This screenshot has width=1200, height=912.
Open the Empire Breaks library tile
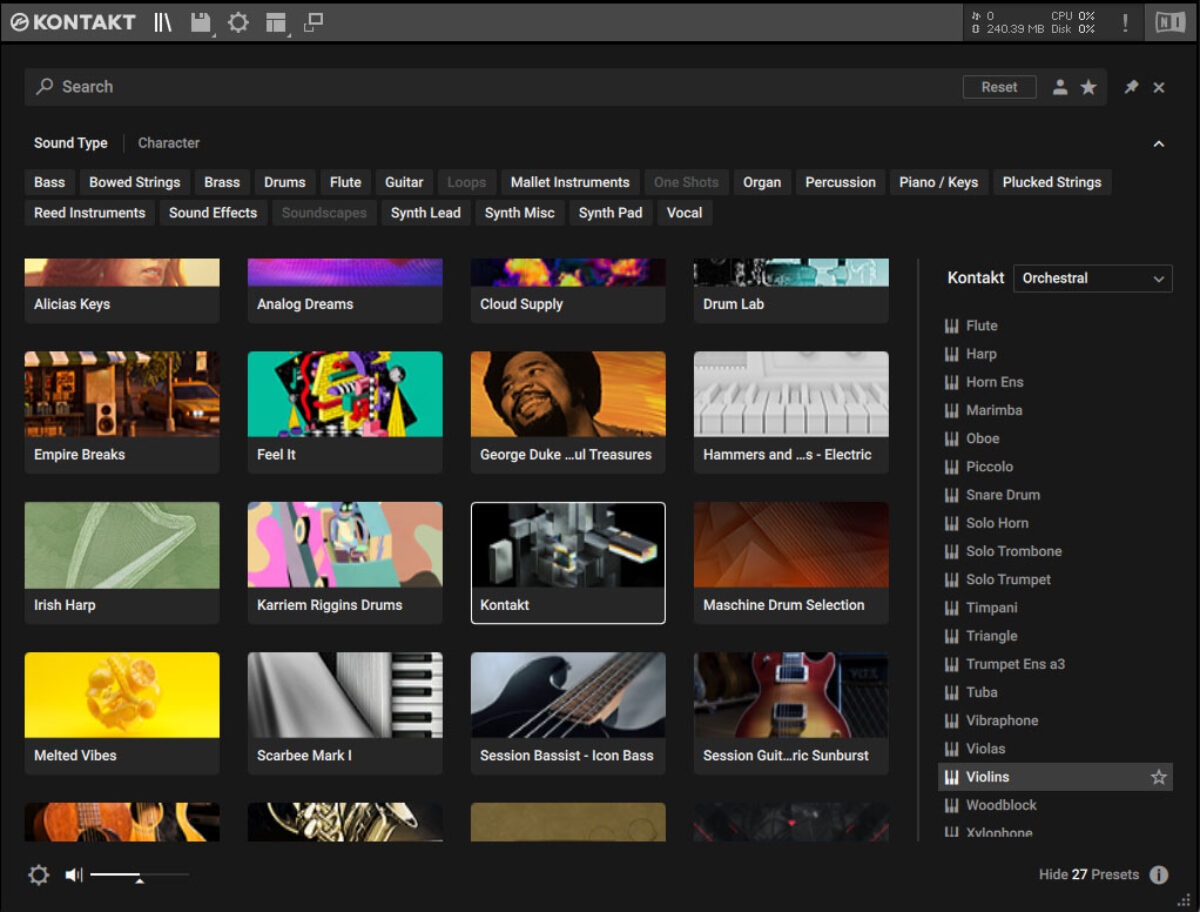point(122,412)
